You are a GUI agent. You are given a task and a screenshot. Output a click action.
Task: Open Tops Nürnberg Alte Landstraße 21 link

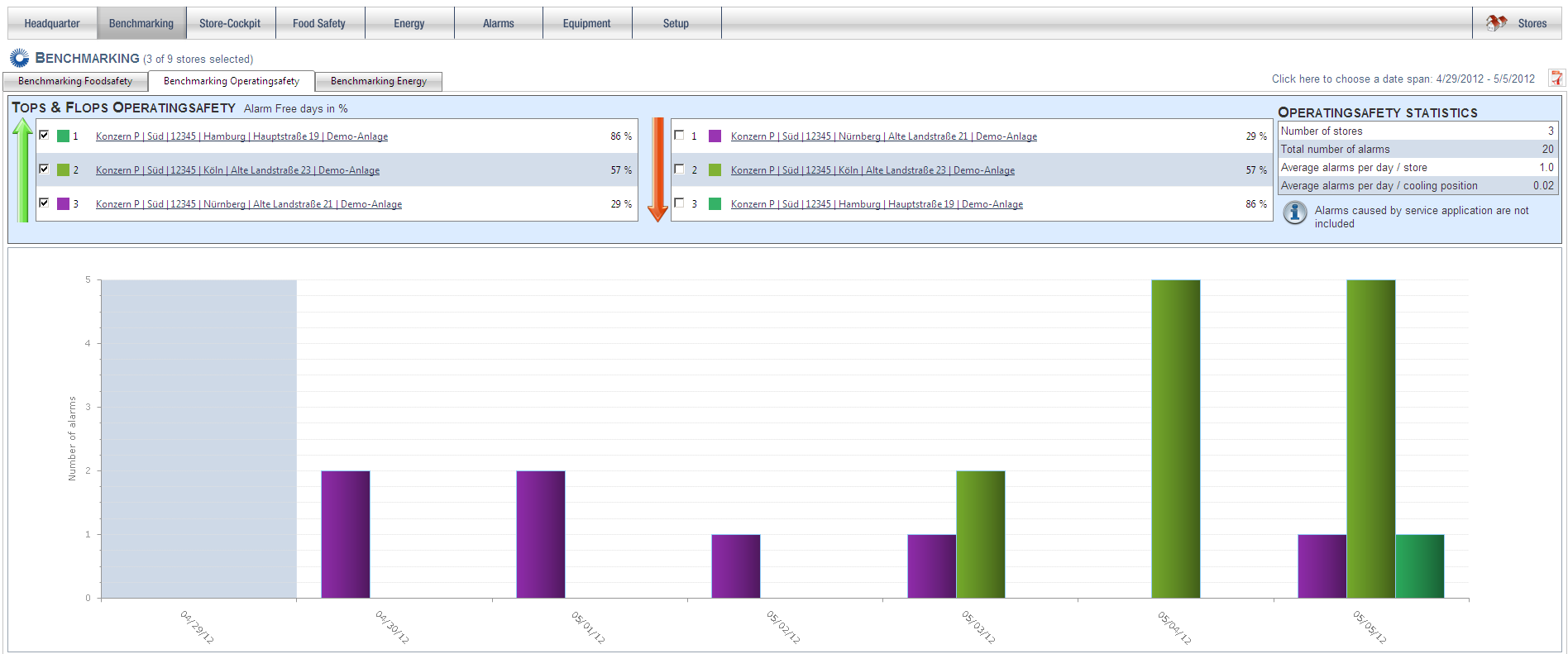click(x=249, y=204)
